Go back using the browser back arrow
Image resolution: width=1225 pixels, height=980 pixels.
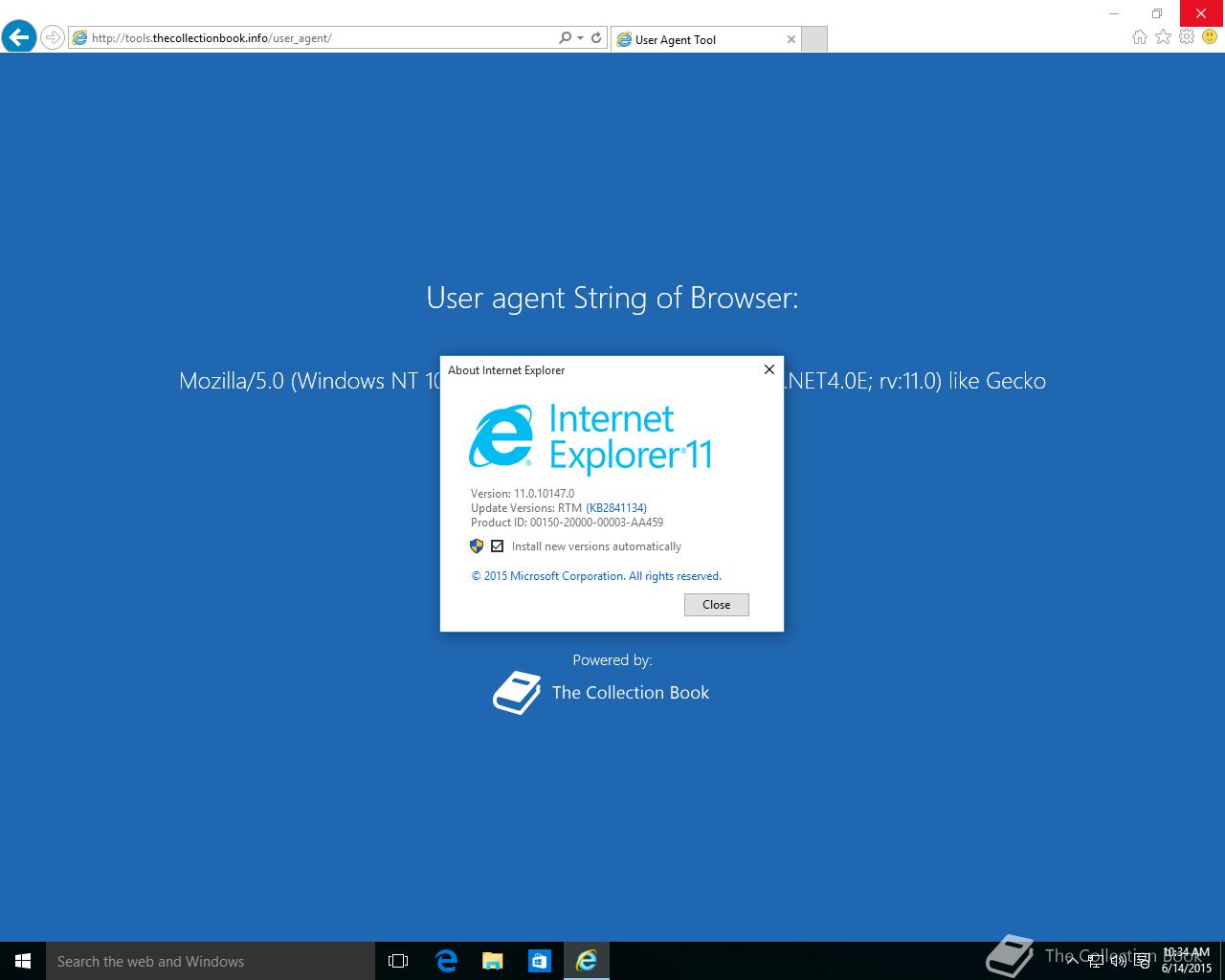click(19, 37)
